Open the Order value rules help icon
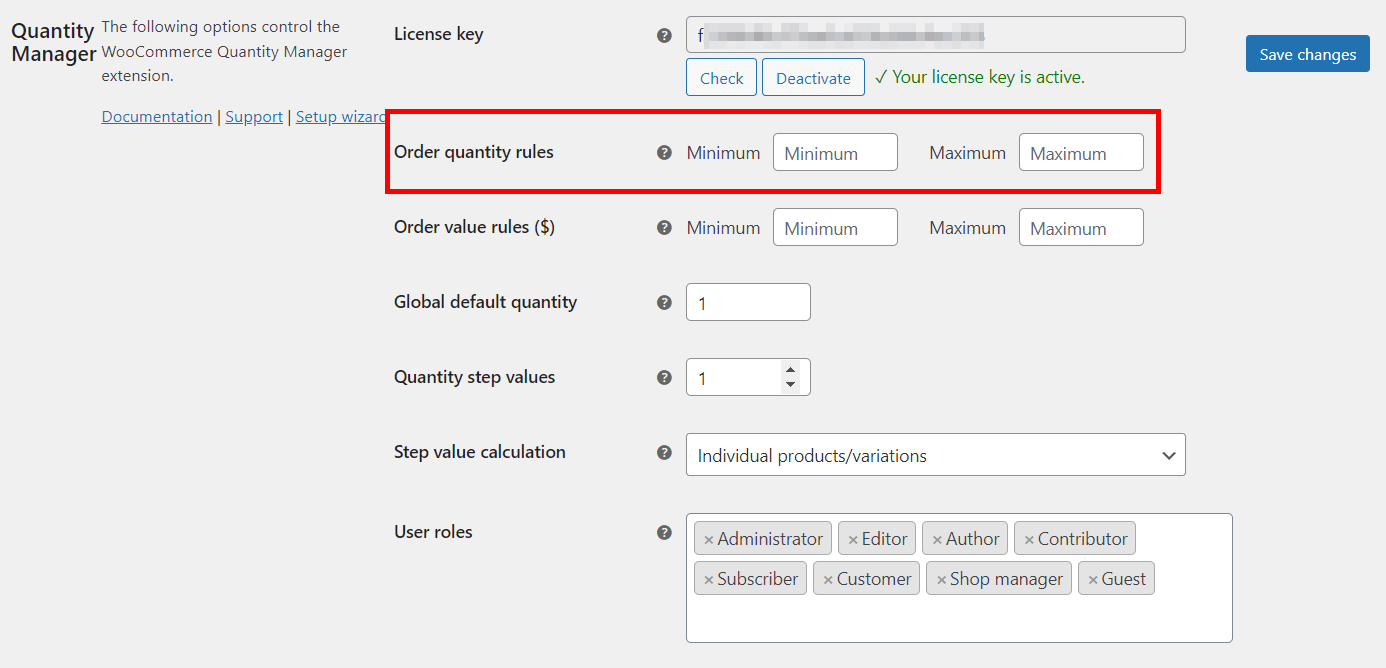The height and width of the screenshot is (668, 1386). pyautogui.click(x=664, y=227)
